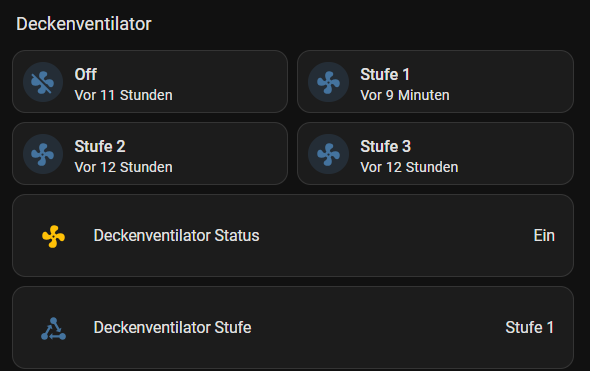Open the Deckenventilator Status entity name
This screenshot has height=371, width=590.
pyautogui.click(x=176, y=236)
